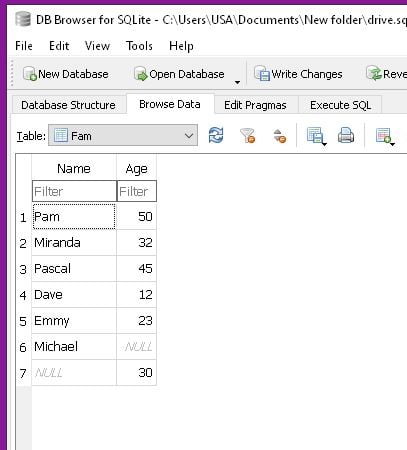Click the insert new record icon
Viewport: 407px width, 450px height.
[383, 136]
